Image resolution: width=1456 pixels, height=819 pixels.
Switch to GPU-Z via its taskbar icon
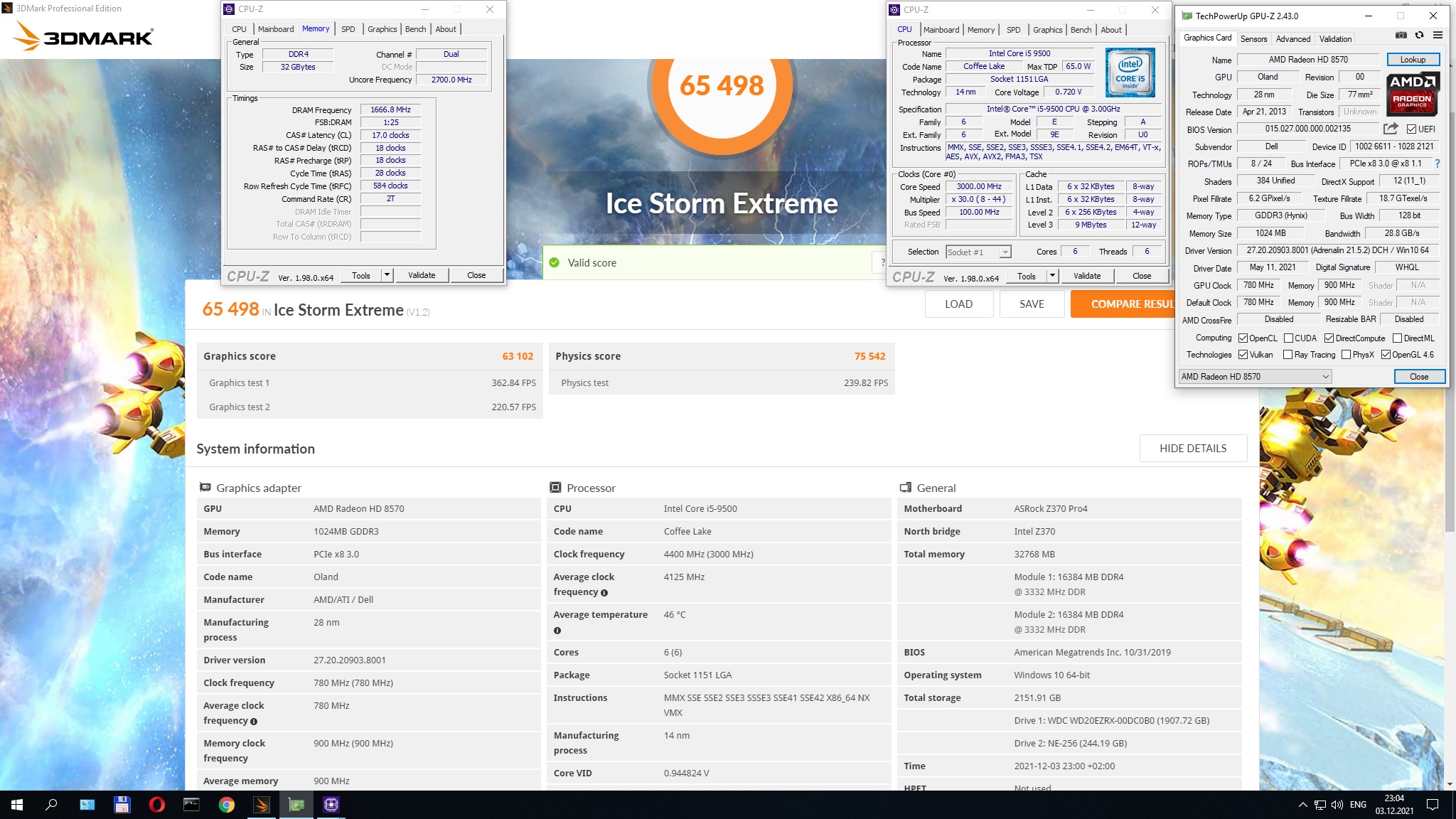click(296, 805)
